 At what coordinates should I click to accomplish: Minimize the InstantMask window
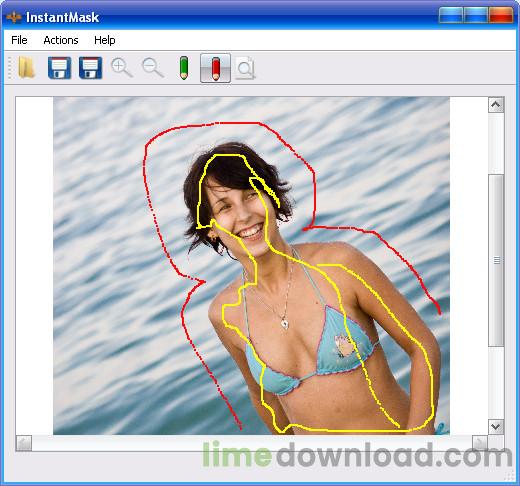tap(451, 15)
